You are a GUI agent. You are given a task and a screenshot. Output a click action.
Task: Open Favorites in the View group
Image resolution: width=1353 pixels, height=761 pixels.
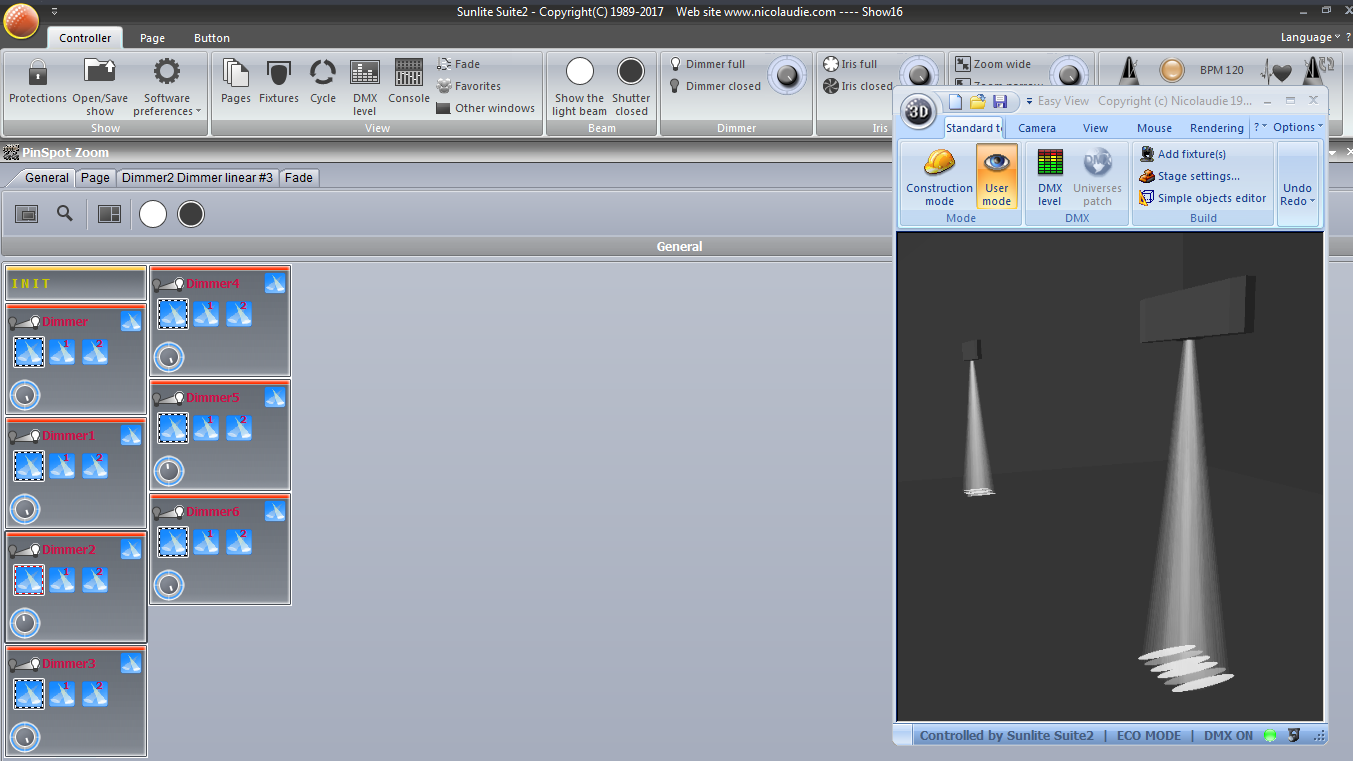(x=469, y=86)
